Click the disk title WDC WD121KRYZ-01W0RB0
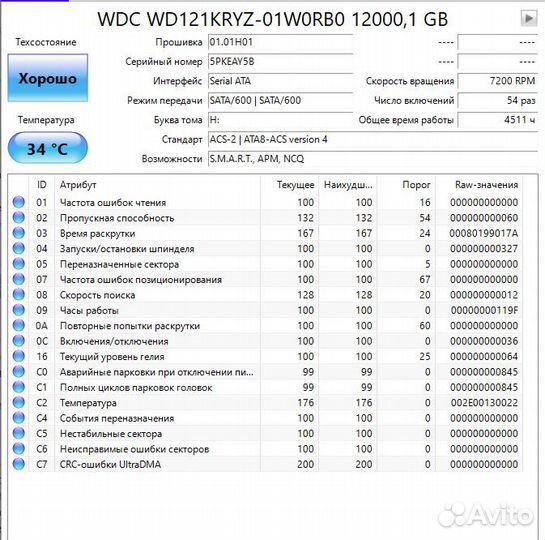545x540 pixels. point(272,19)
